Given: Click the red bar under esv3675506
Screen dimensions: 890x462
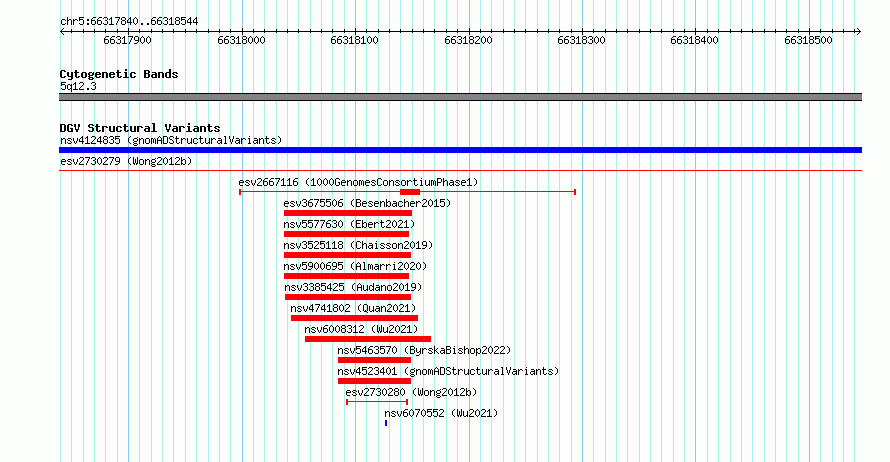Looking at the screenshot, I should tap(348, 213).
